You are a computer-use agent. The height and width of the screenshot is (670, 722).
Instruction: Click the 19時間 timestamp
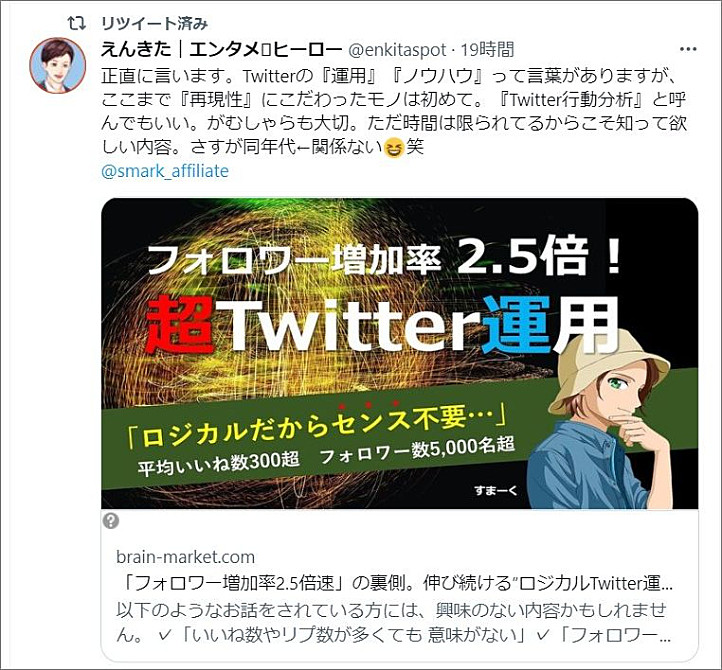(x=487, y=49)
